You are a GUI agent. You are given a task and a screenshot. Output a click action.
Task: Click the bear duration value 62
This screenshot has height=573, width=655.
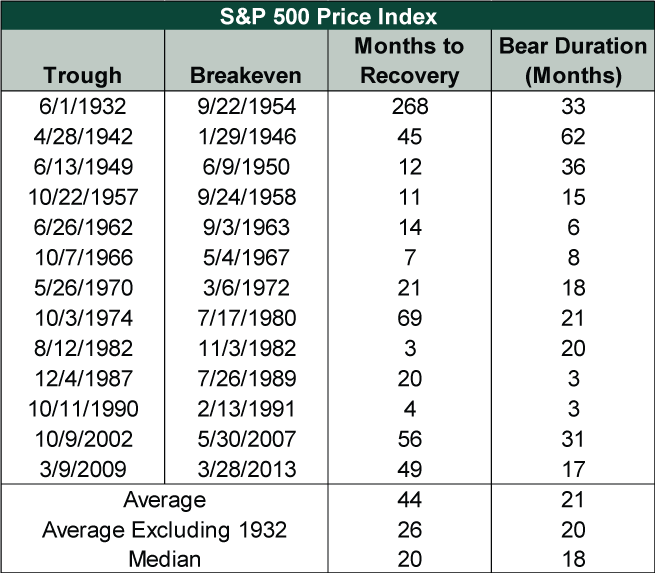click(573, 136)
